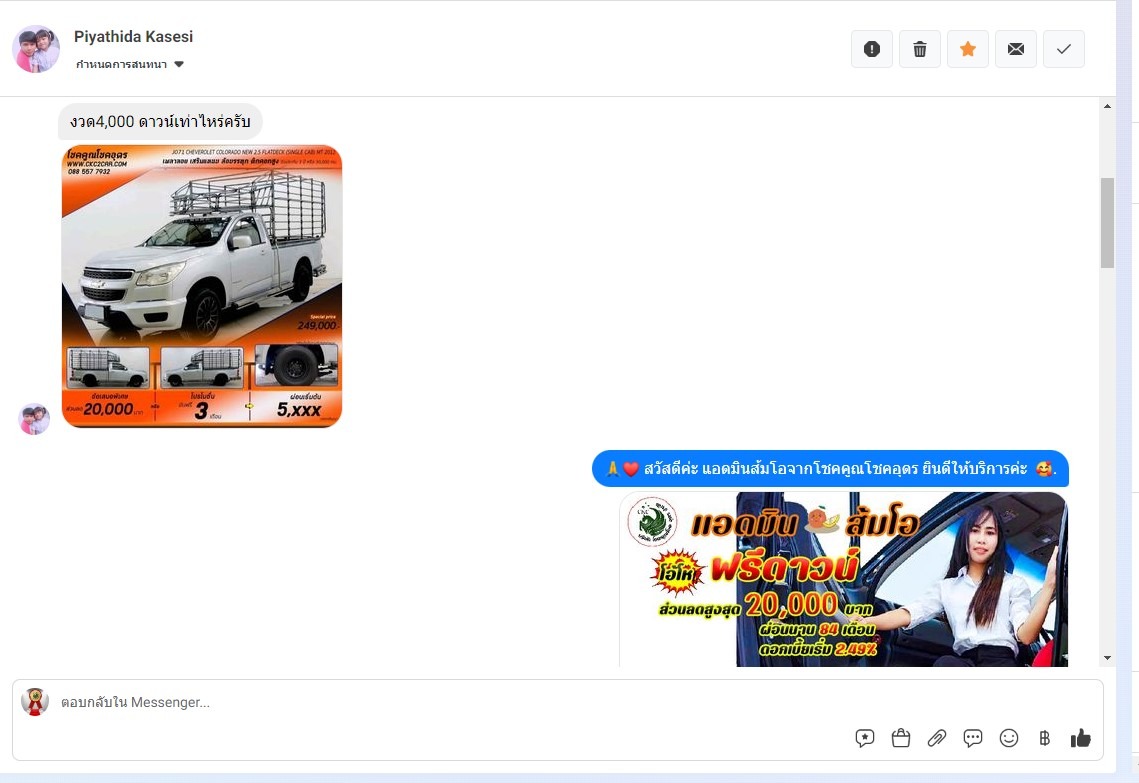Screen dimensions: 1139x783
Task: Open Piyathida Kasesi contact name
Action: click(134, 36)
